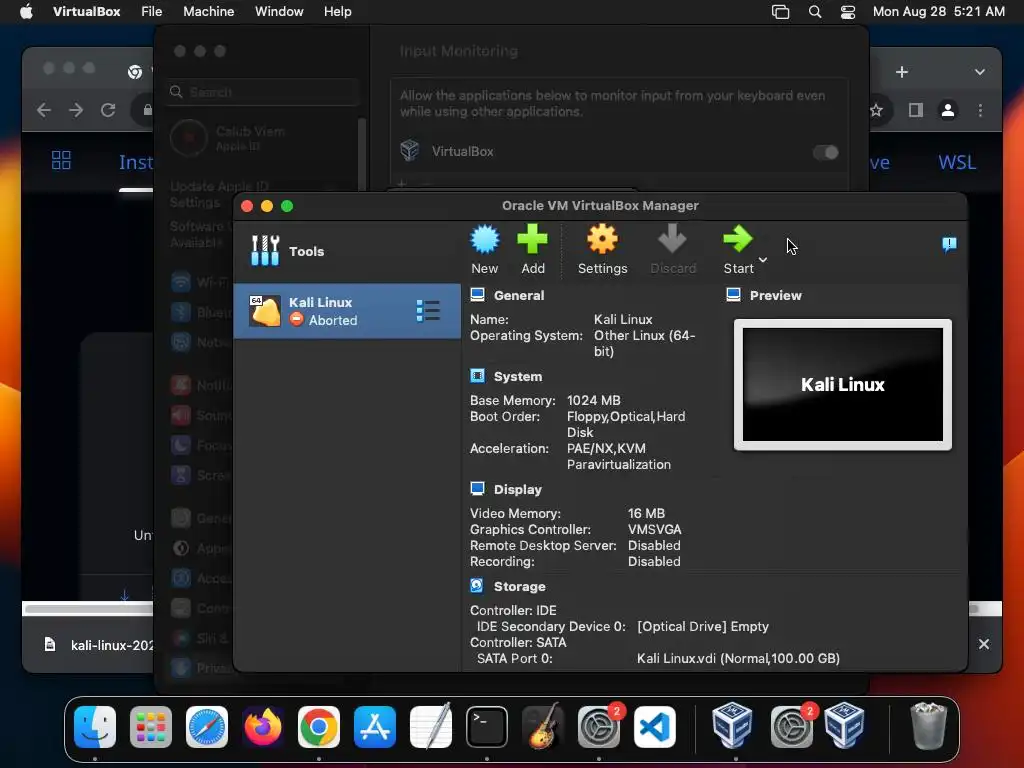Click the VMSVGA graphics controller value
The image size is (1024, 768).
point(654,530)
